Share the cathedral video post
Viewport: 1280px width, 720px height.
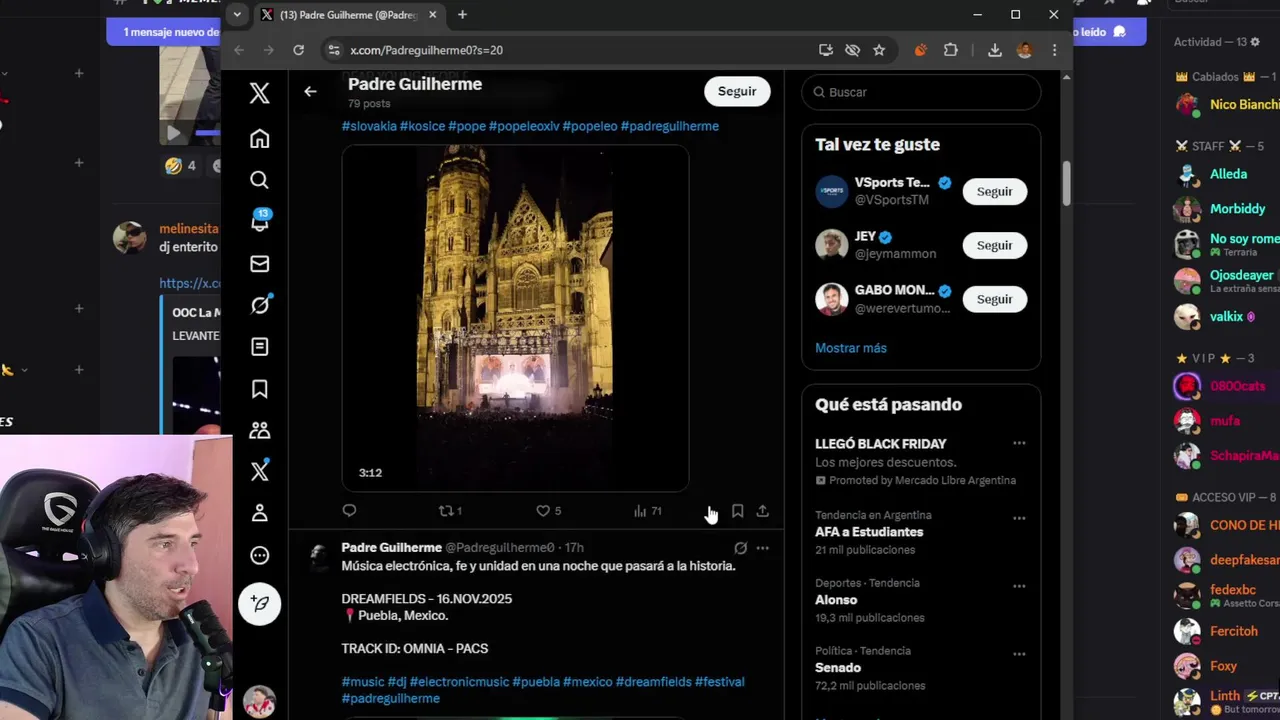tap(762, 511)
